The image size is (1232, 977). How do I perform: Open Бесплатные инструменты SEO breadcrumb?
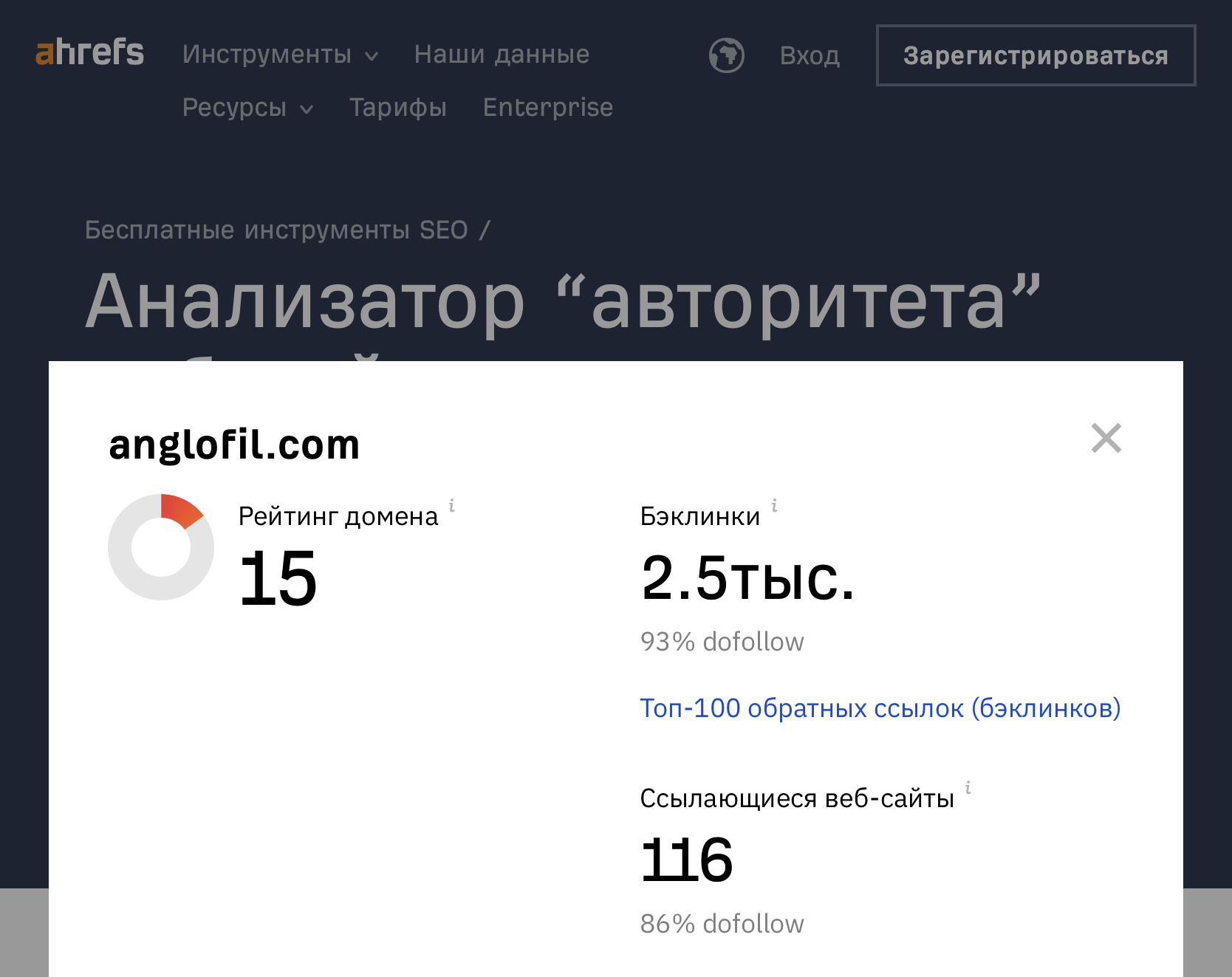point(276,230)
